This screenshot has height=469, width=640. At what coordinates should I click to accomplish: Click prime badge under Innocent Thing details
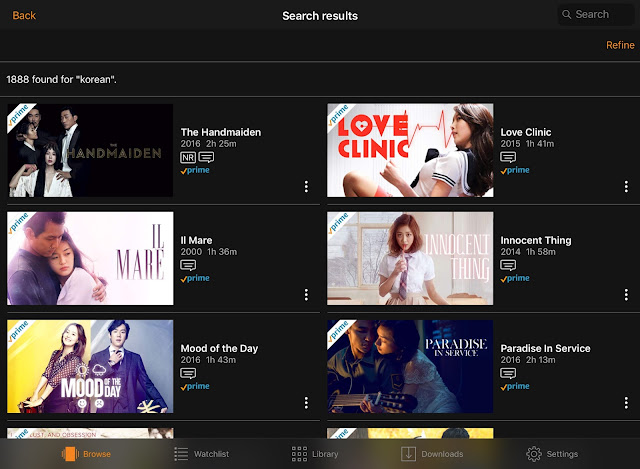pyautogui.click(x=515, y=278)
